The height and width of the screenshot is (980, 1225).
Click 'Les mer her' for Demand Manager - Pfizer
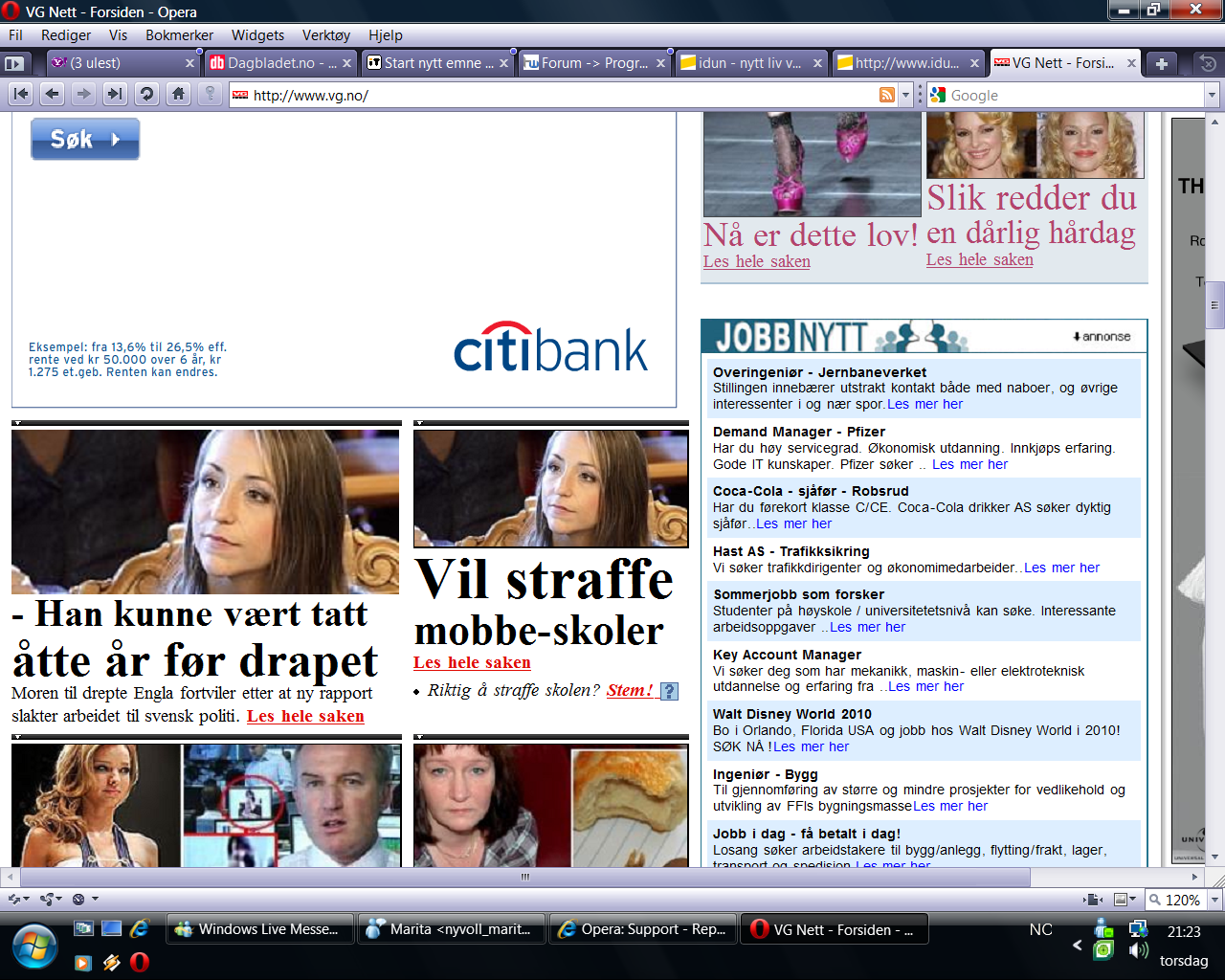click(x=969, y=464)
